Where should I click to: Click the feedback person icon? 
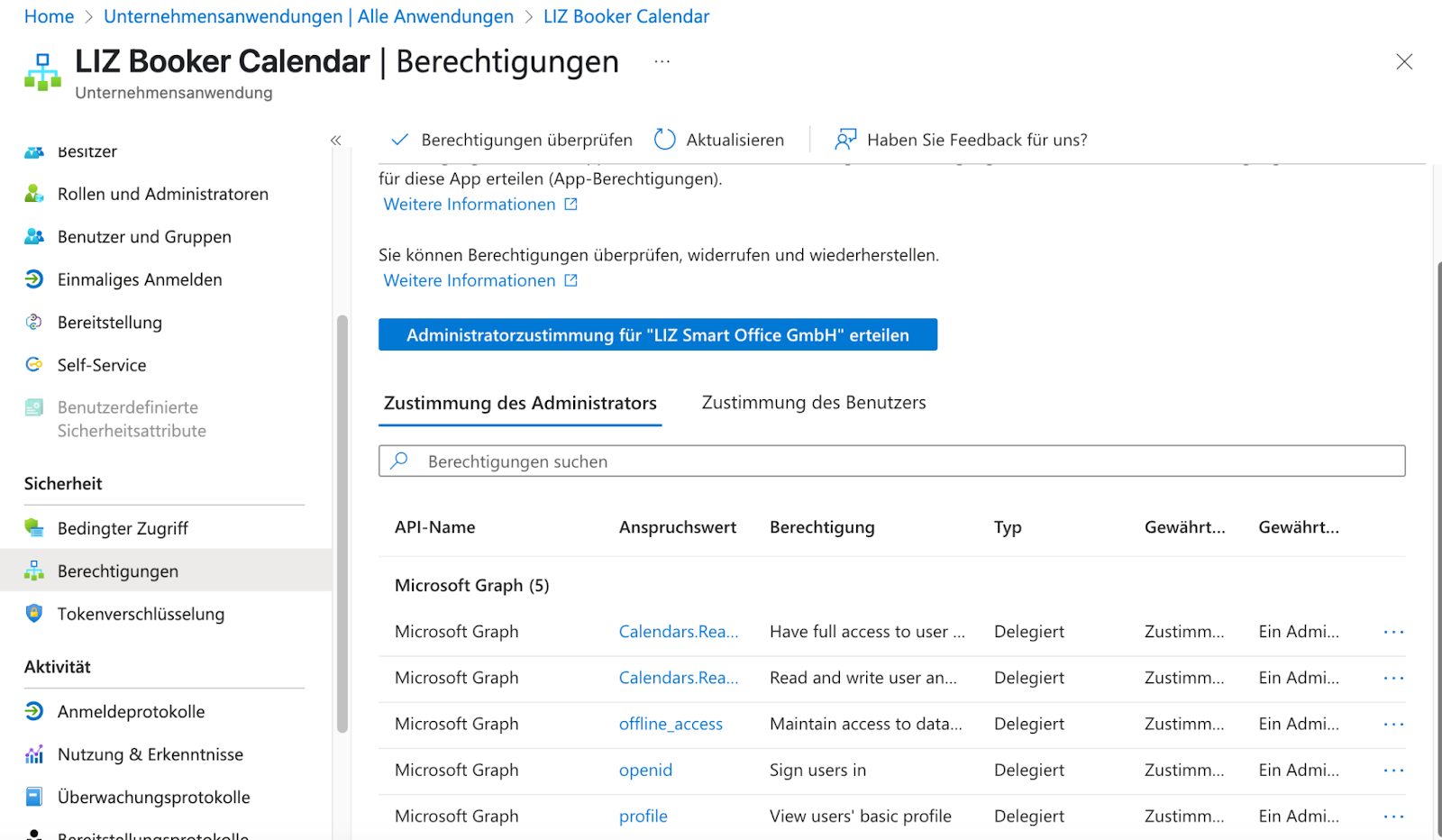tap(845, 140)
